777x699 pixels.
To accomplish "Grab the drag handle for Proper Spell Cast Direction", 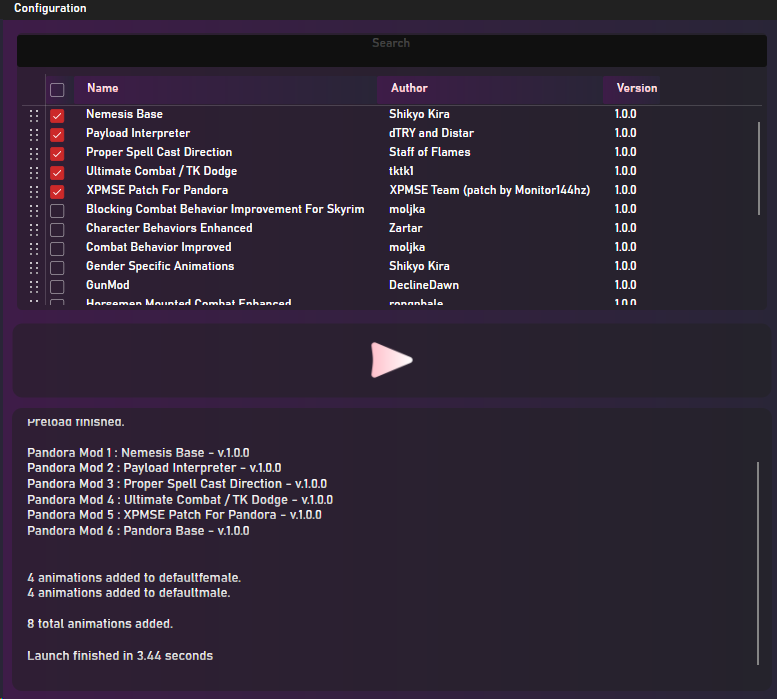I will (x=34, y=154).
